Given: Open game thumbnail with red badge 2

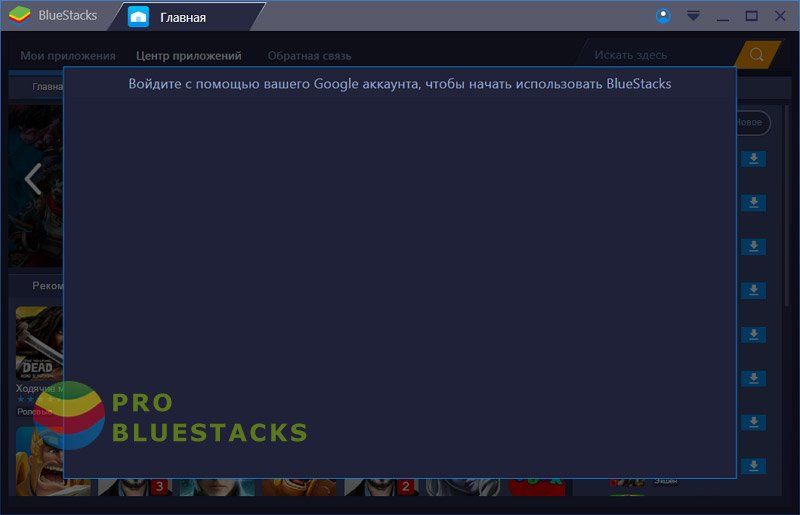Looking at the screenshot, I should (380, 487).
